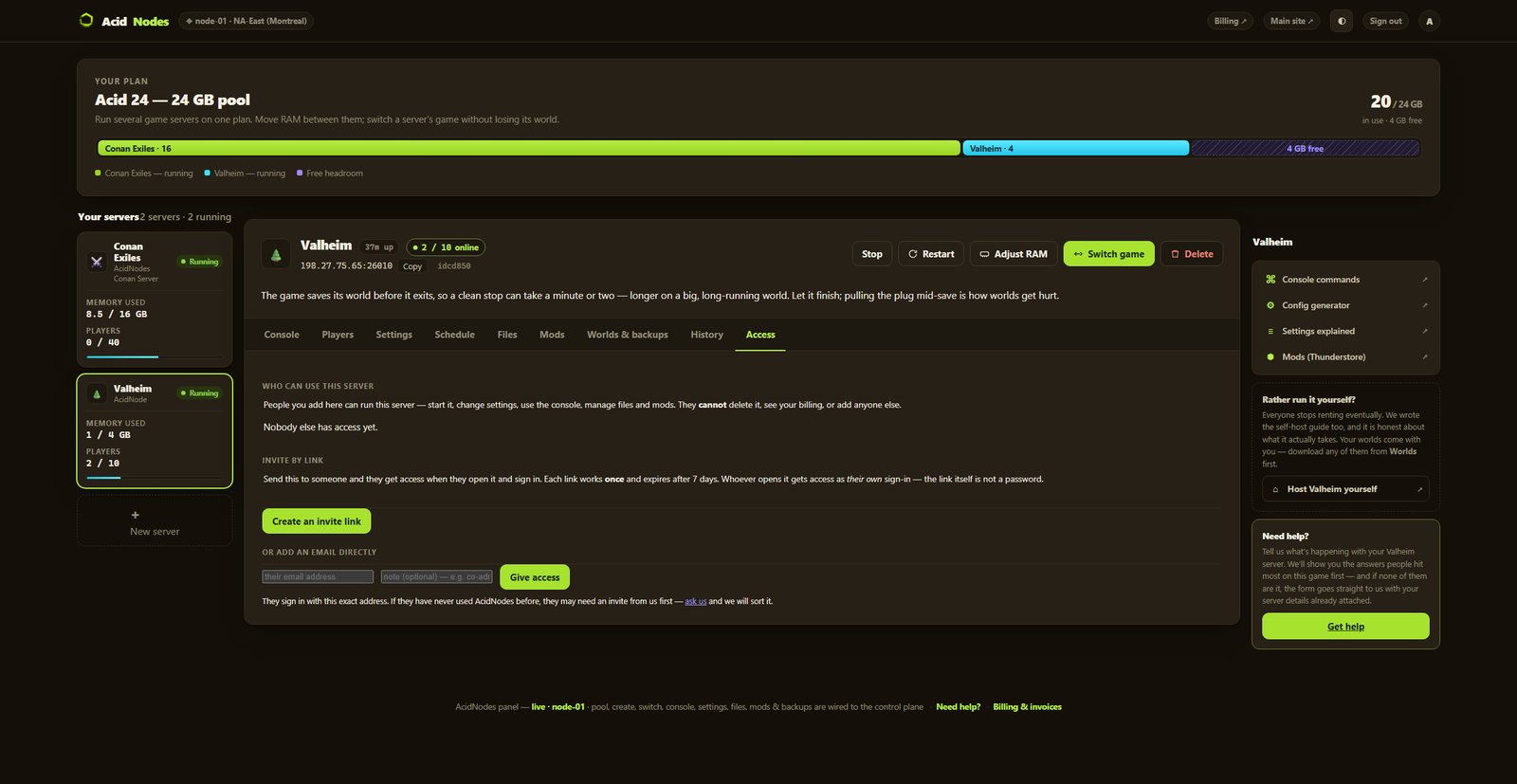Click the 'Acid 24 — 24 GB pool' heading
Screen dimensions: 1517x784
click(x=173, y=100)
